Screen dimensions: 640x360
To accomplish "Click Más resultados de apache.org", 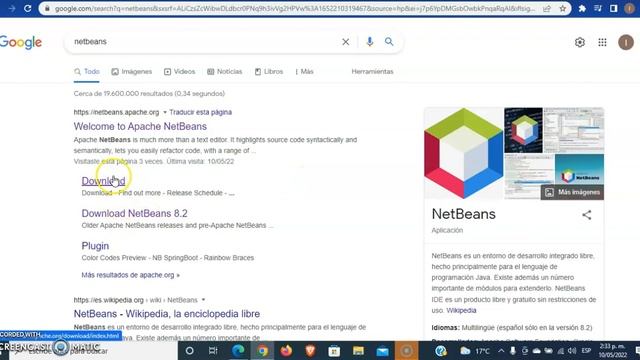I will point(130,275).
